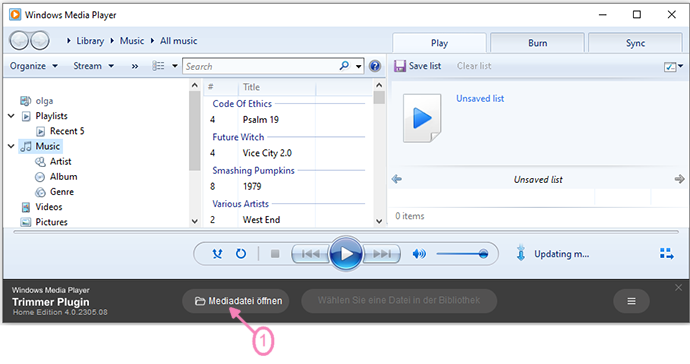This screenshot has height=364, width=690.
Task: Go to next list with right arrow
Action: coord(679,179)
